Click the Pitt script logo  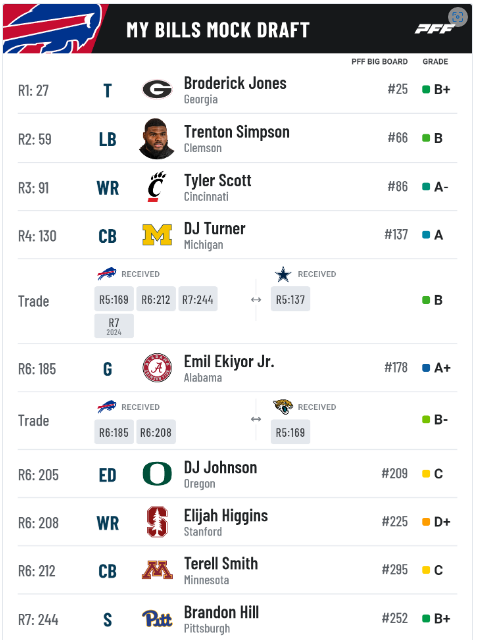tap(157, 618)
